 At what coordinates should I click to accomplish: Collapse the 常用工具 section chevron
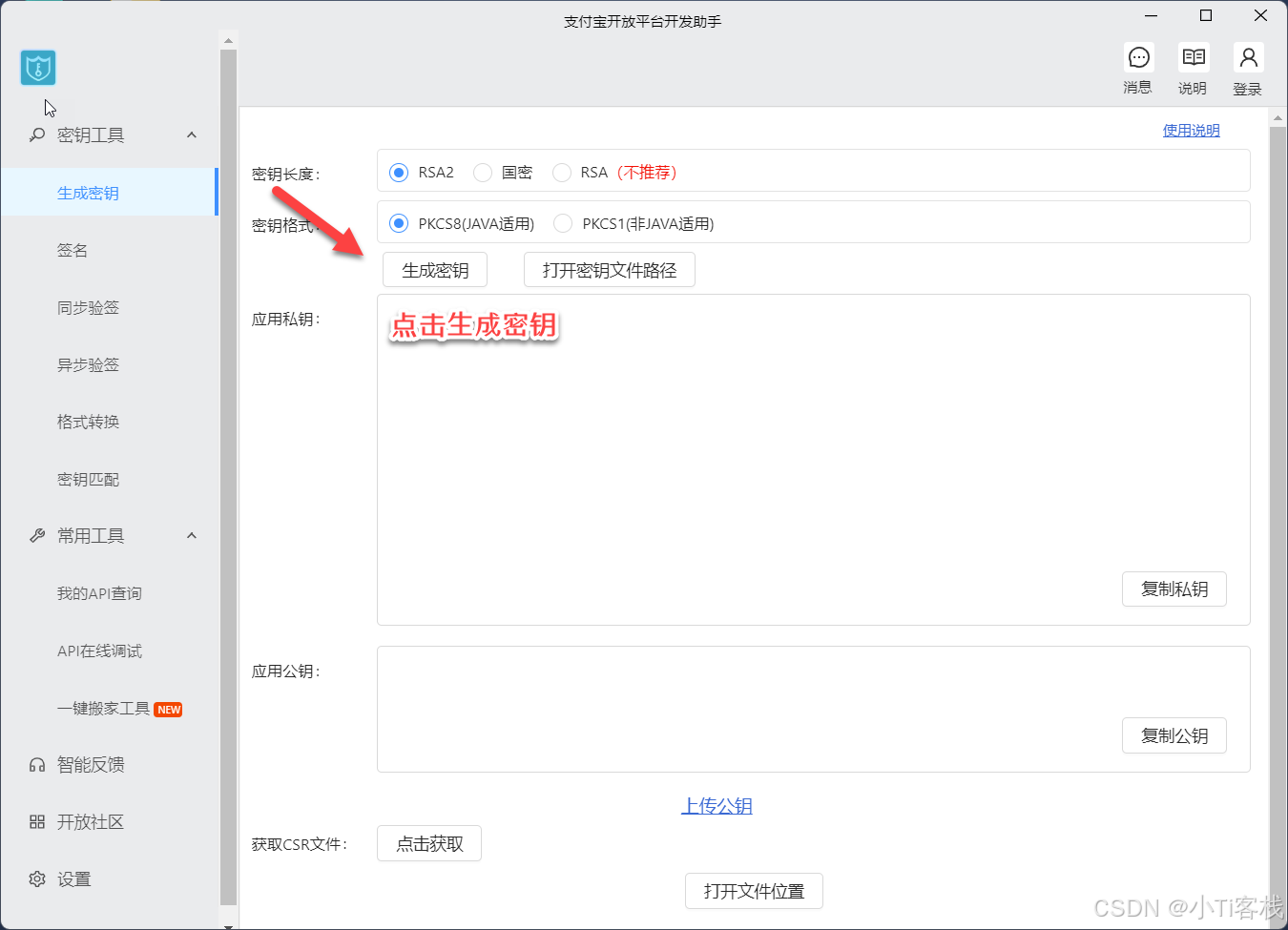(192, 536)
